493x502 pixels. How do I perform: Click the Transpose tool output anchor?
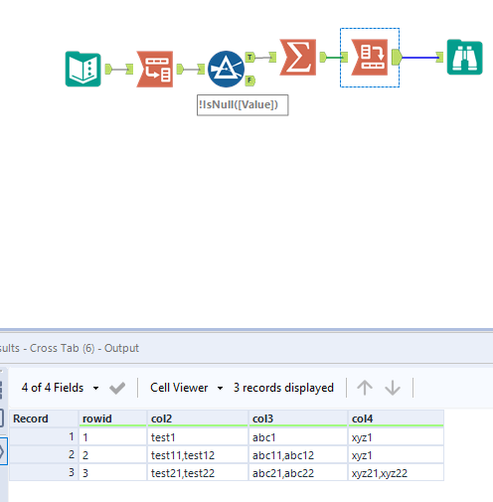coord(180,69)
